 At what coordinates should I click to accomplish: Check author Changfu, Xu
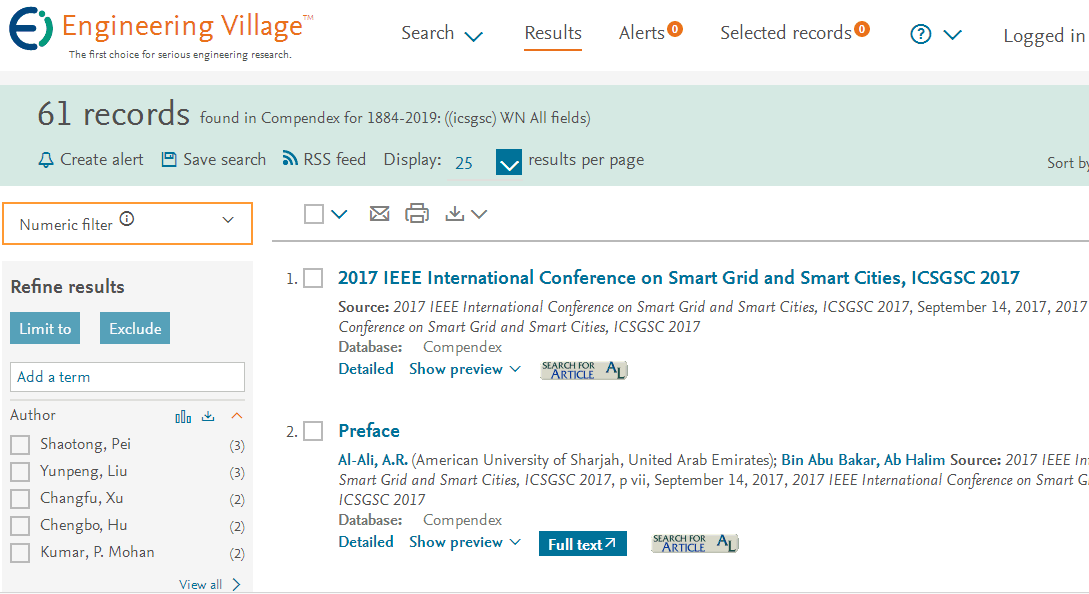point(20,499)
